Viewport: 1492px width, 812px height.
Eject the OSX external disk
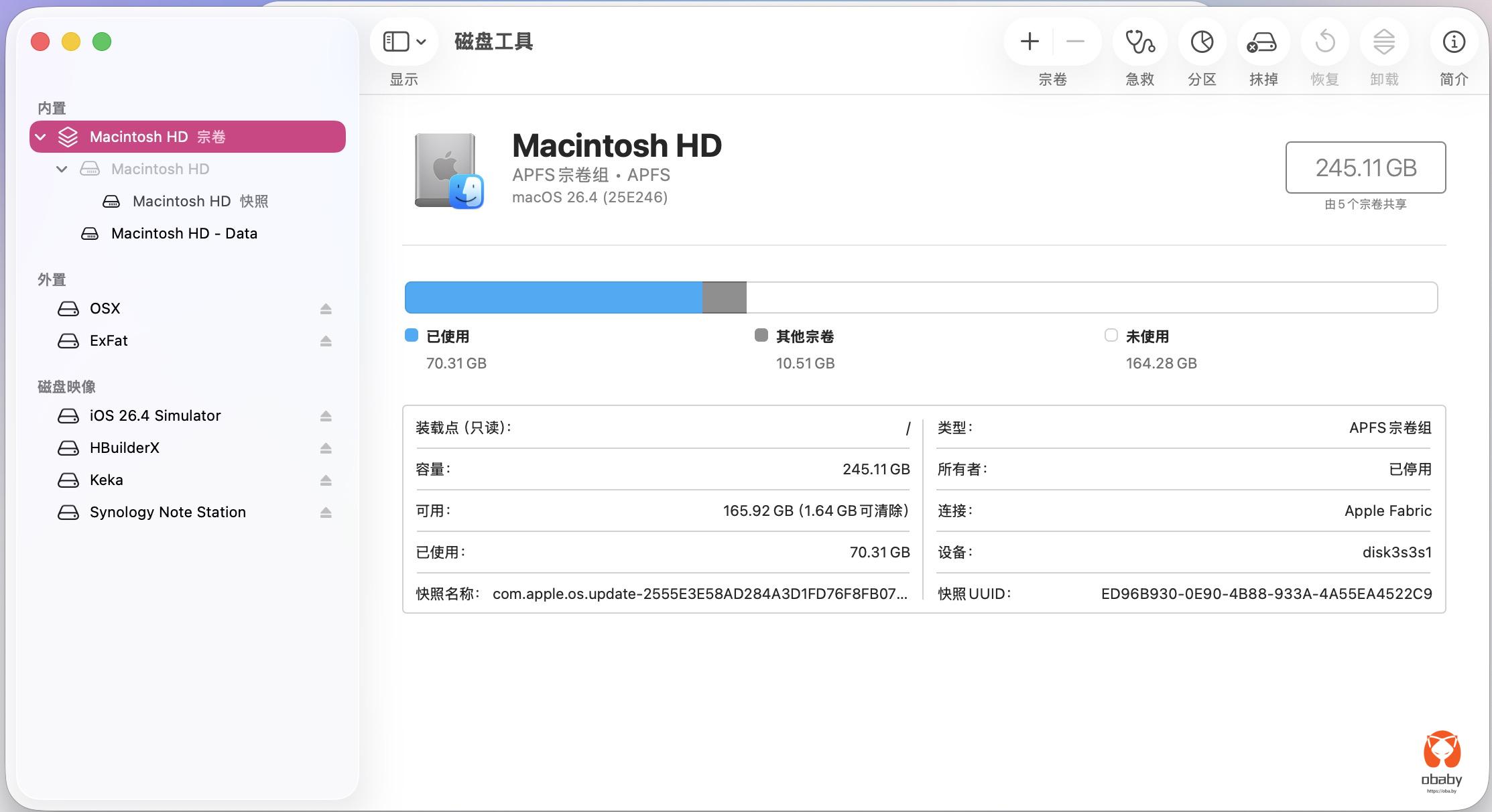click(x=326, y=309)
